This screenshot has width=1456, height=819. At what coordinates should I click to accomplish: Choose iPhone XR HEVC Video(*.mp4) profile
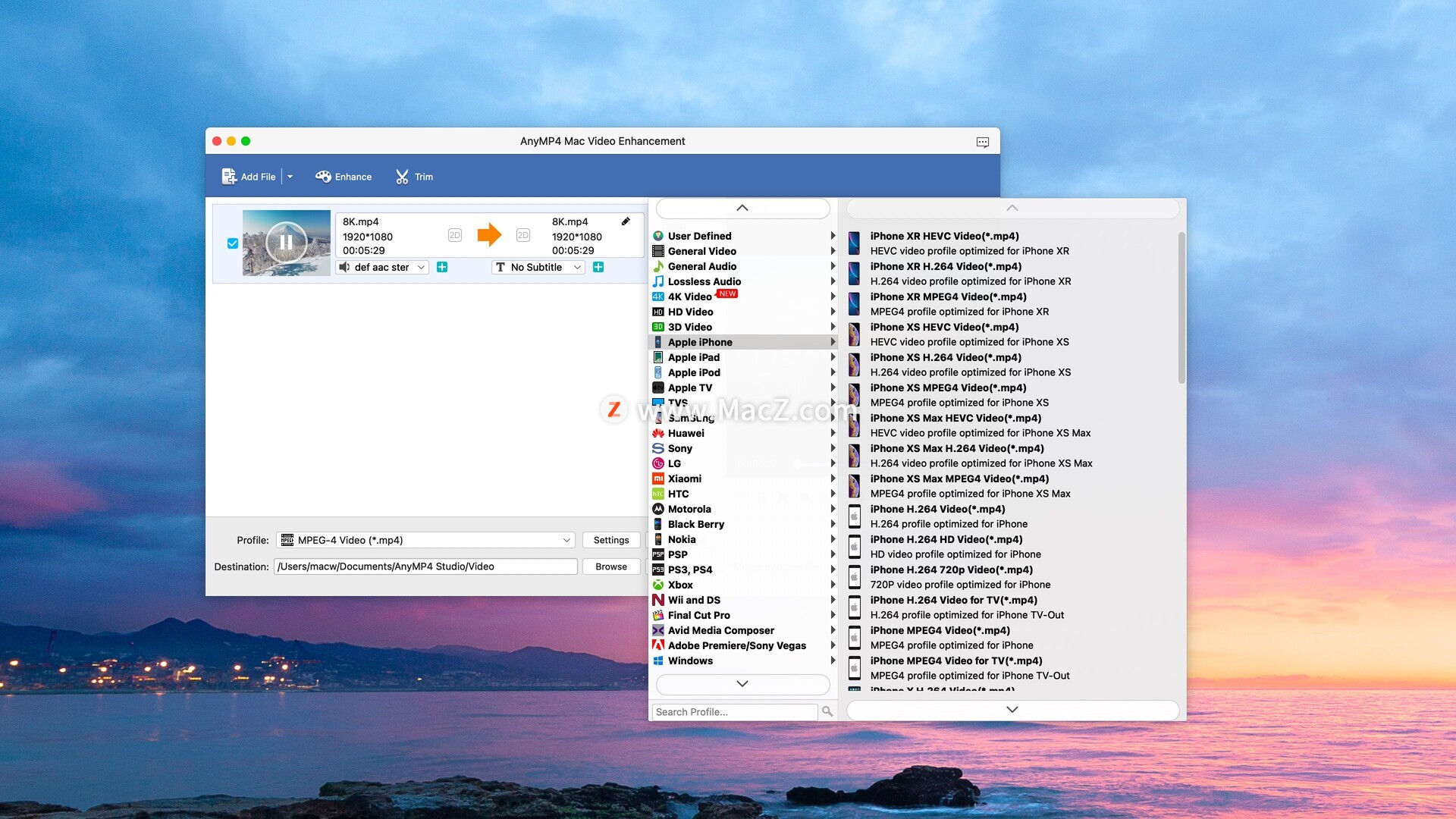click(x=1012, y=243)
